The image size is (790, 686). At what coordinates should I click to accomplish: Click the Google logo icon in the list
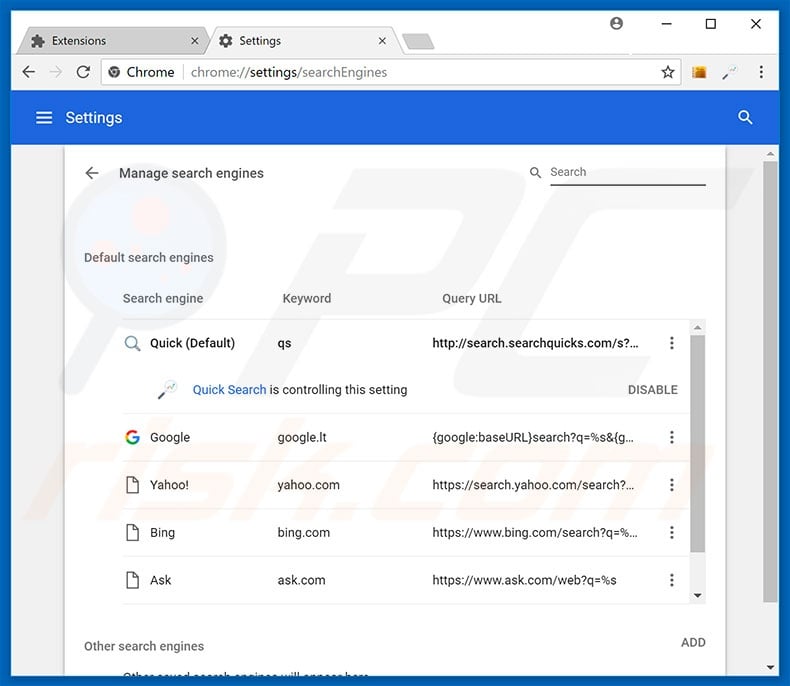coord(133,437)
